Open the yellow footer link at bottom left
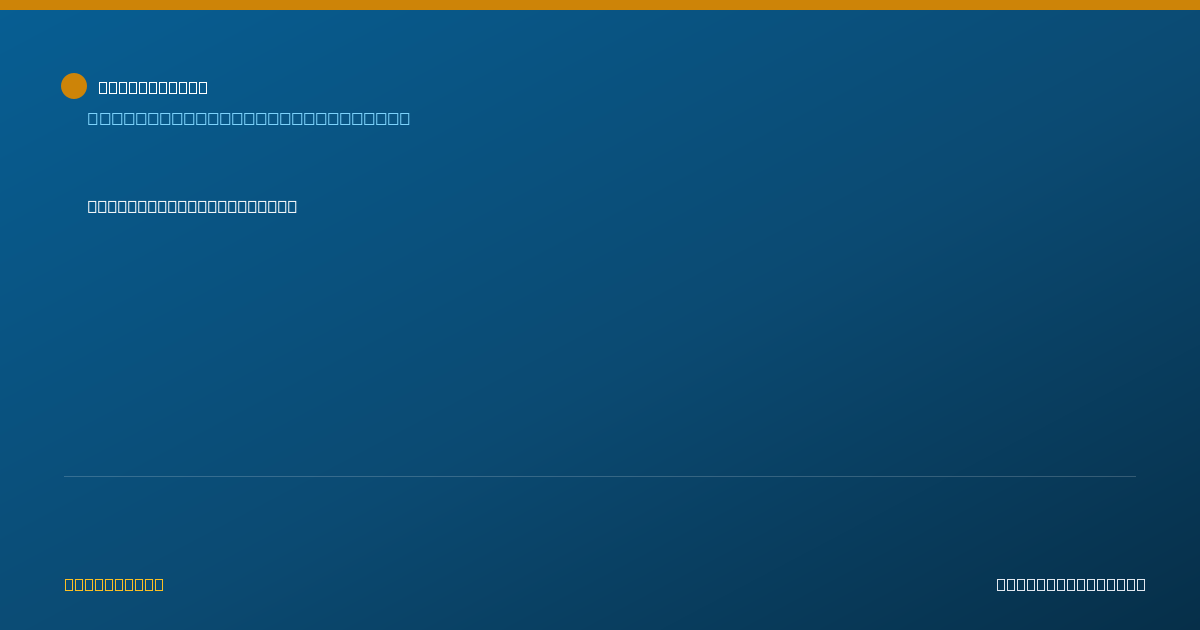 tap(114, 584)
